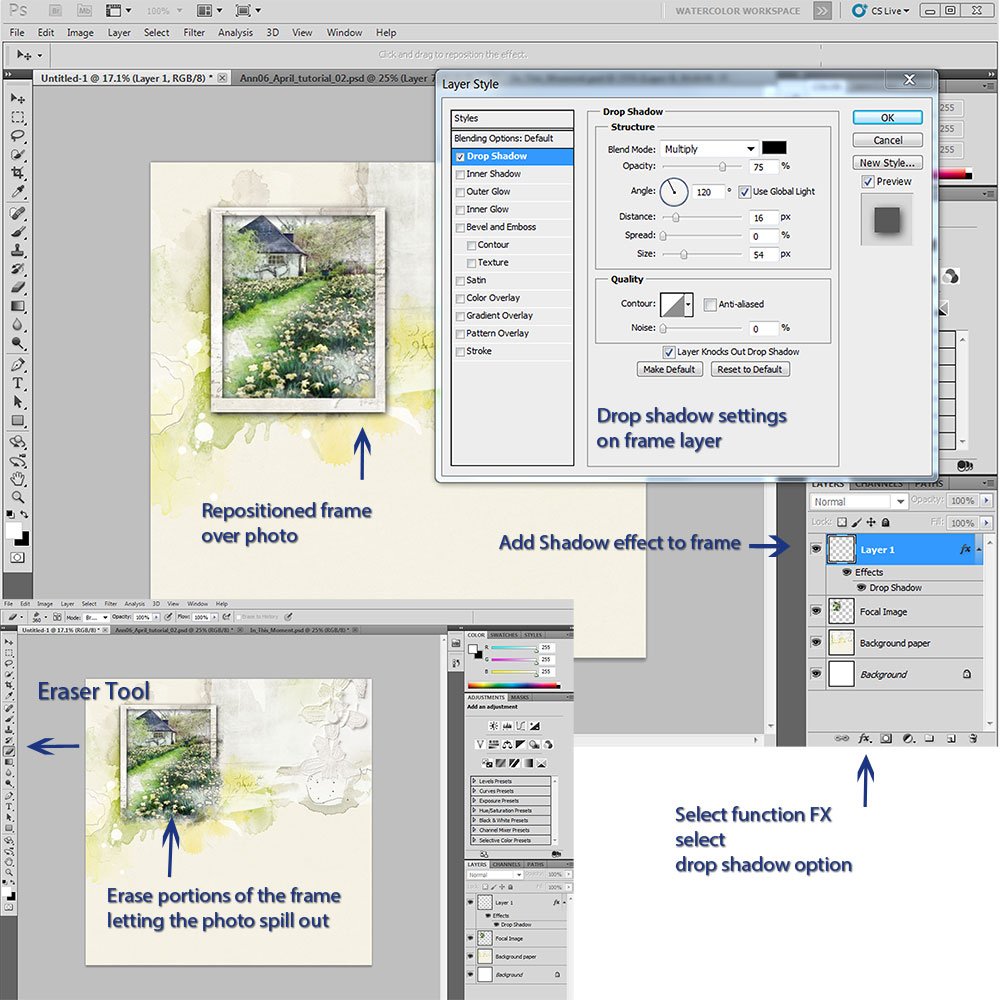Image resolution: width=1000 pixels, height=1000 pixels.
Task: Enable the Anti-aliased checkbox
Action: coord(710,305)
